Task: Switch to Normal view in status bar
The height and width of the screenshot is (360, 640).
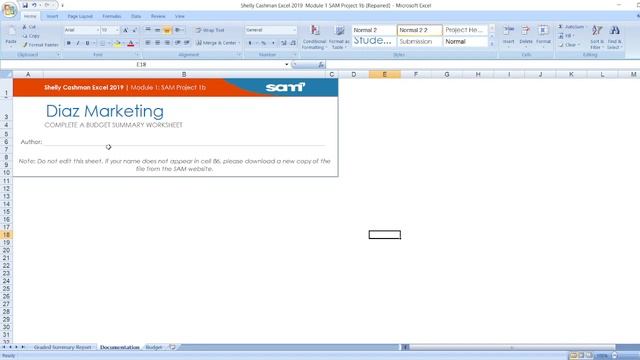Action: tap(573, 356)
